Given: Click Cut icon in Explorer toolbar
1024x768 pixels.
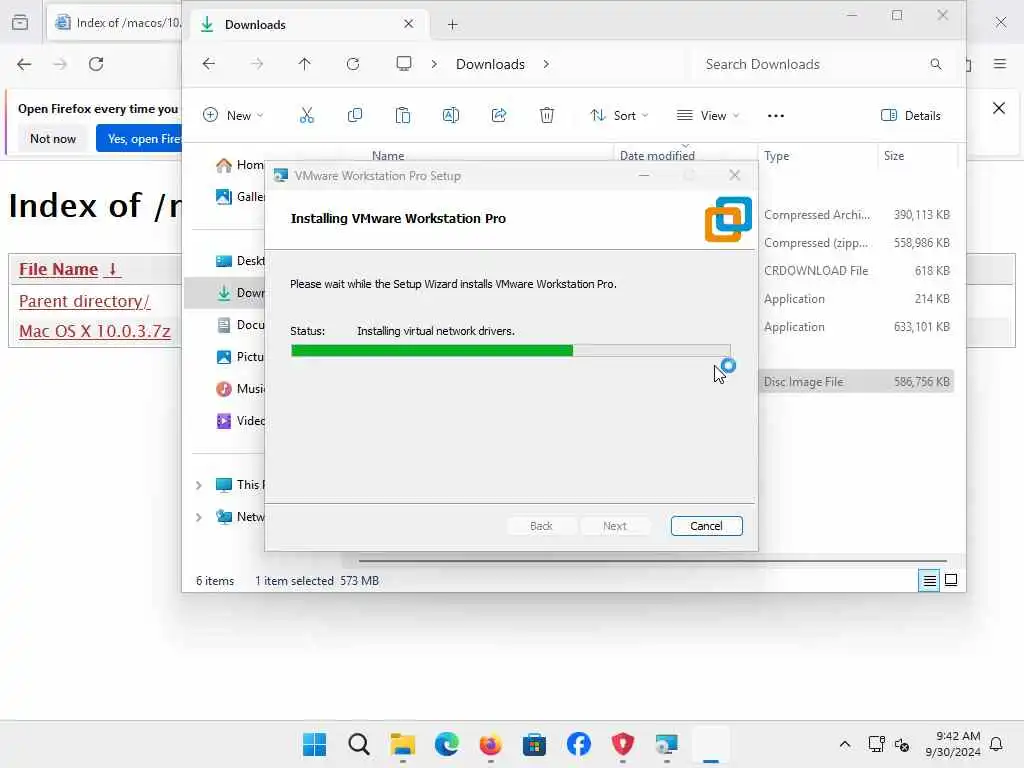Looking at the screenshot, I should tap(306, 116).
